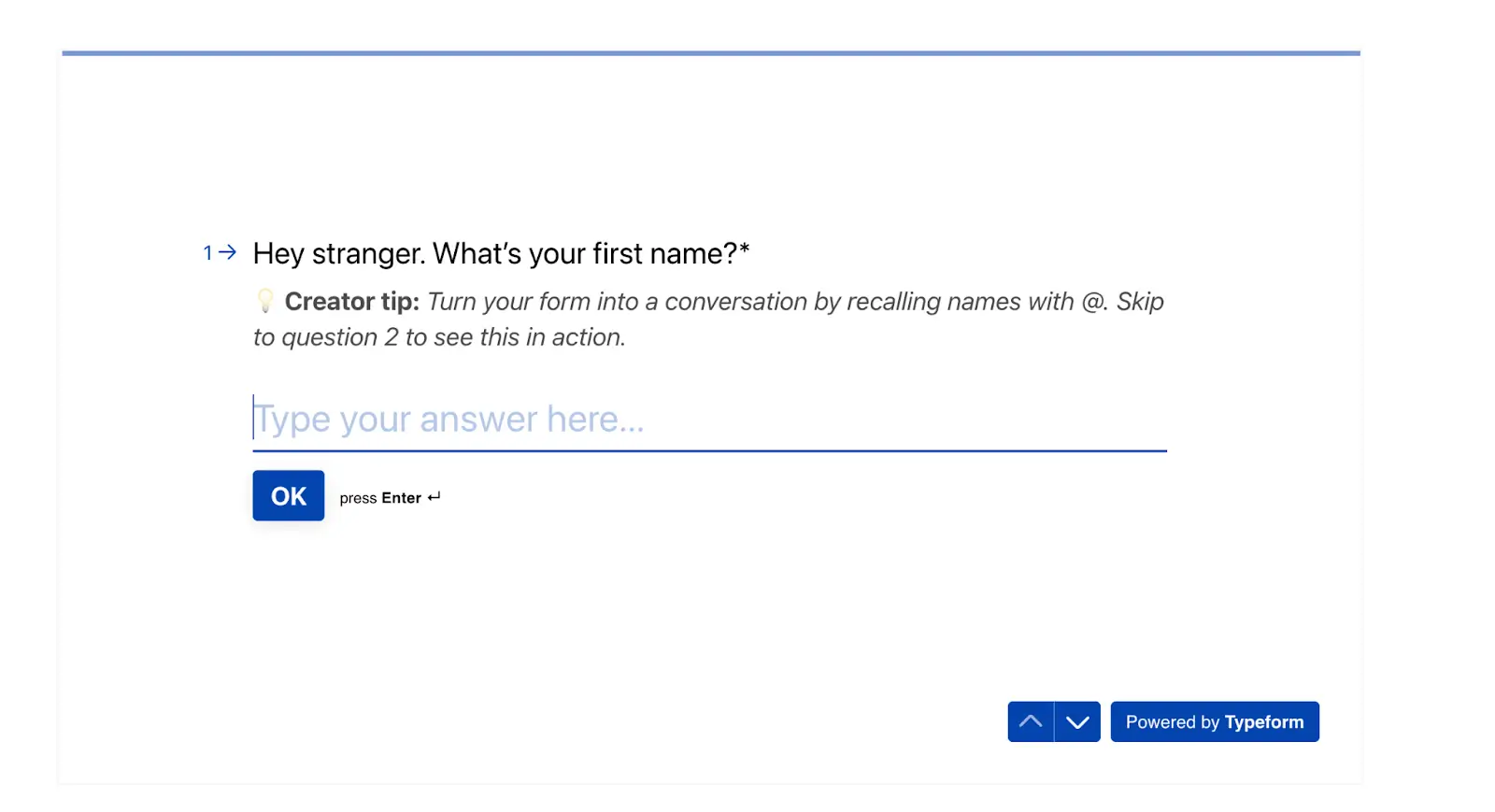Click the lightbulb icon beside Creator tip
The height and width of the screenshot is (812, 1495).
click(265, 301)
